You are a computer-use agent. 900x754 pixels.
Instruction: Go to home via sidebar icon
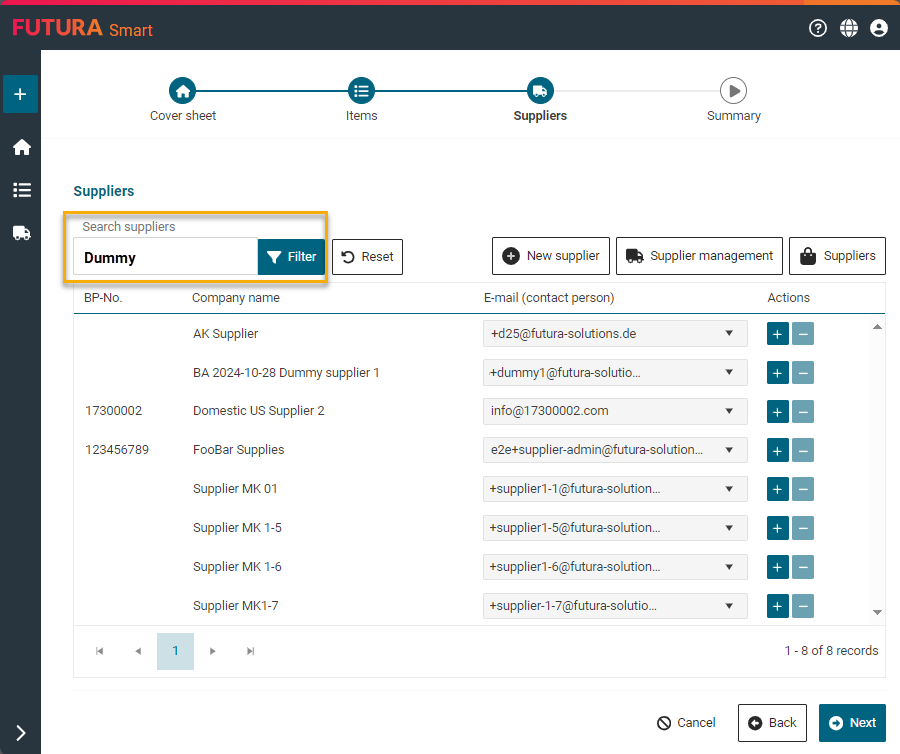pyautogui.click(x=21, y=148)
